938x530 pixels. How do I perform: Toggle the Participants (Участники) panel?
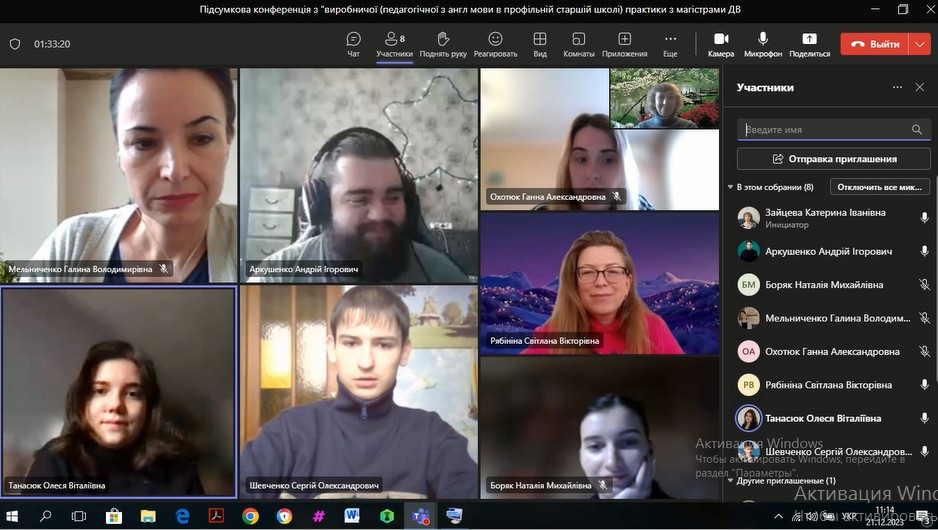point(394,44)
